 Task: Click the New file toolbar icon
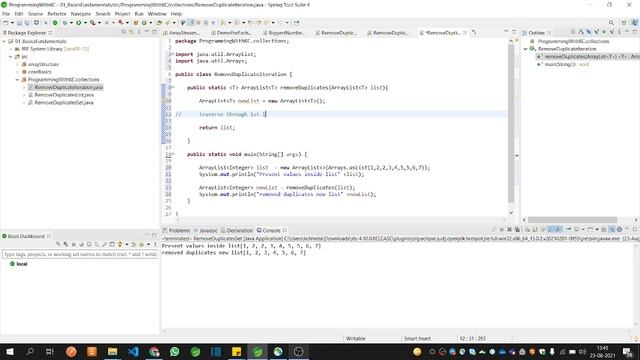coord(6,23)
